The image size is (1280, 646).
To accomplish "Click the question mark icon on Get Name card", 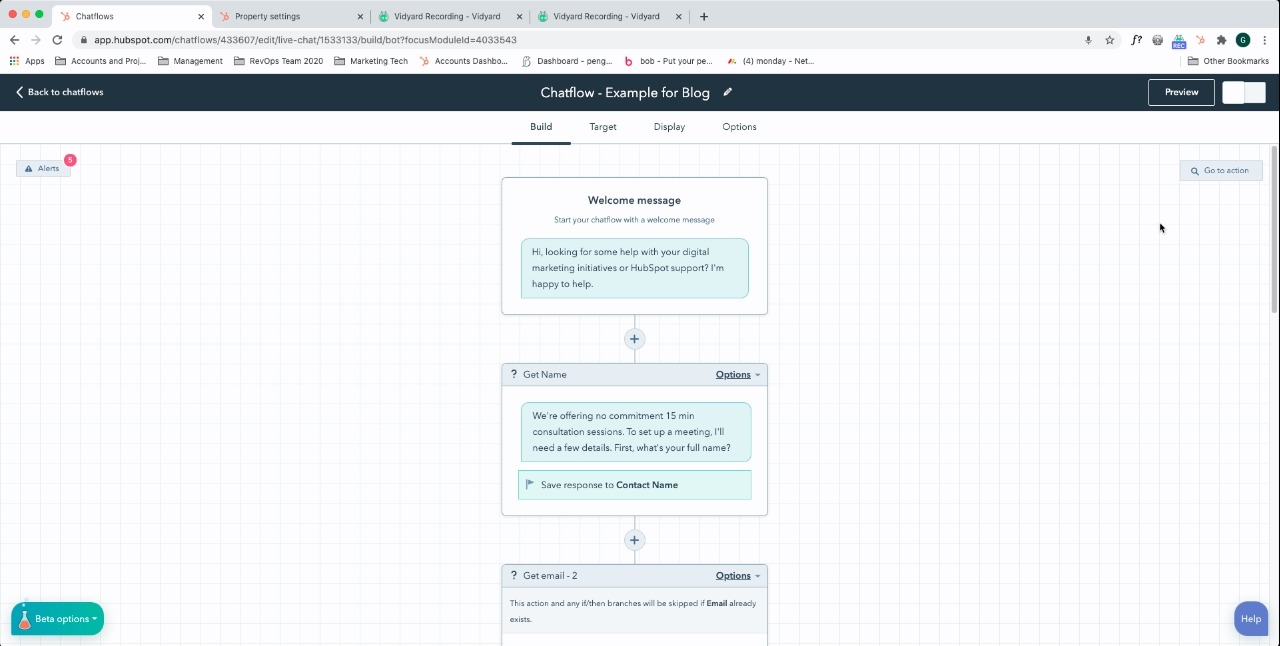I will click(513, 374).
